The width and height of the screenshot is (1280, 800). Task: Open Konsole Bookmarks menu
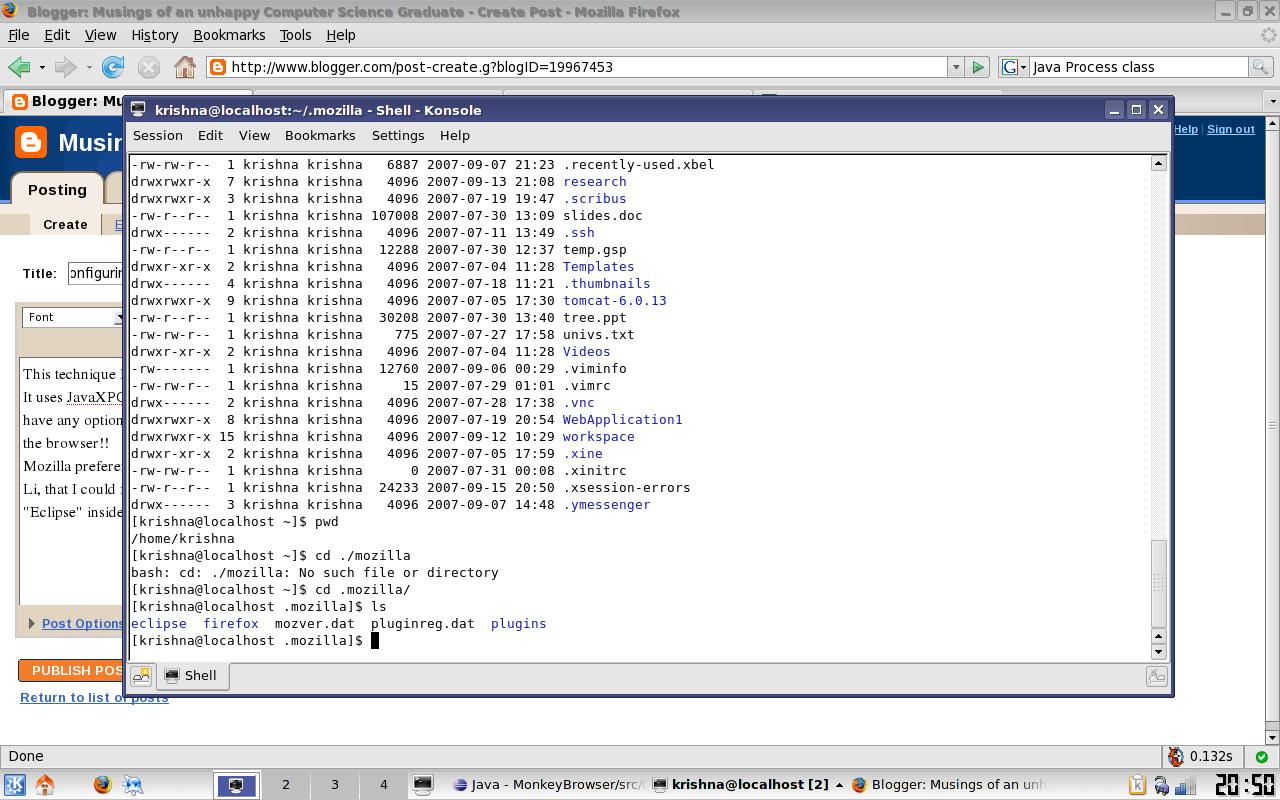(x=320, y=135)
